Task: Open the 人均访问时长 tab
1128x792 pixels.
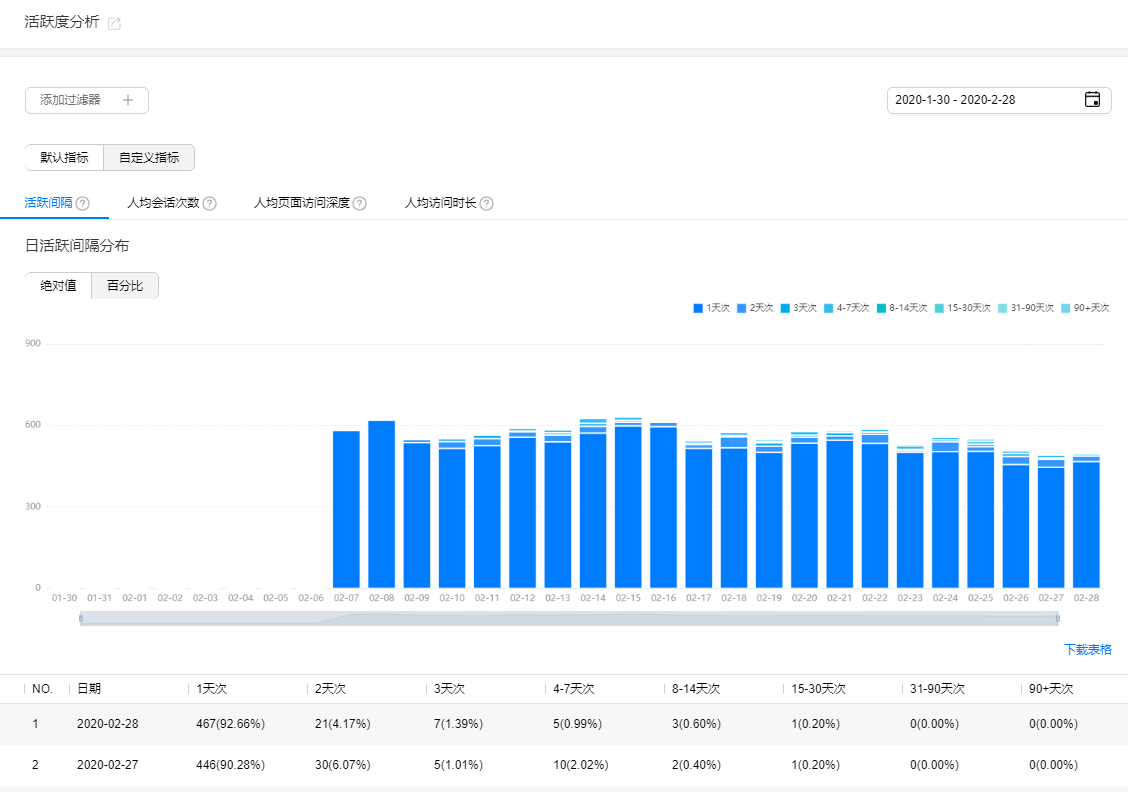Action: click(440, 203)
